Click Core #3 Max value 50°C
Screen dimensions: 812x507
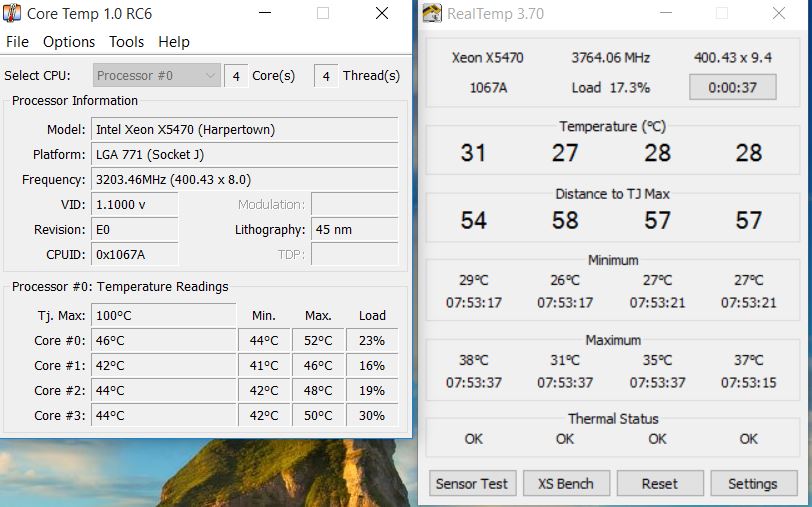coord(318,415)
